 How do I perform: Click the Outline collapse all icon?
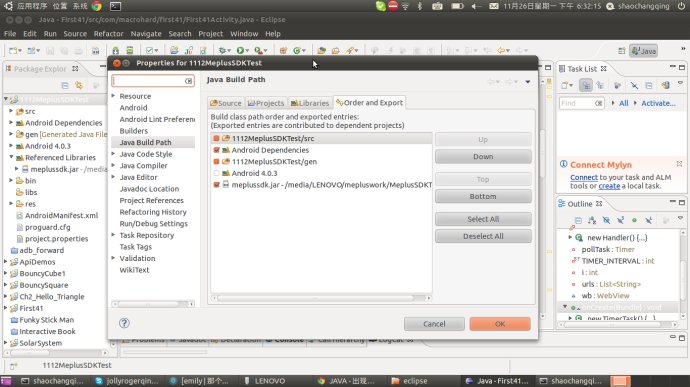coord(578,220)
